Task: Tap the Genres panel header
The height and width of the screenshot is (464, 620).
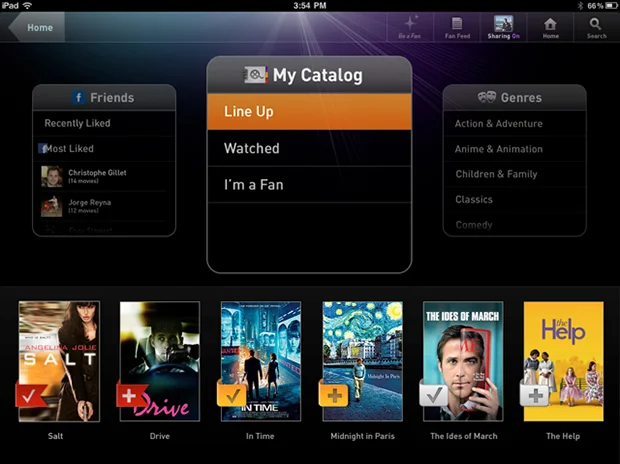Action: [514, 97]
